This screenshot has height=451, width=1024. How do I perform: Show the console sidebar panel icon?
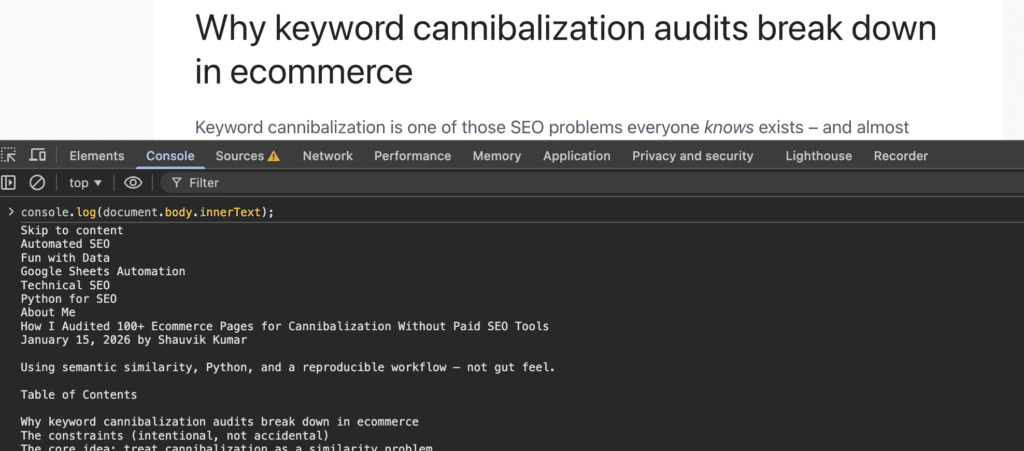pyautogui.click(x=8, y=183)
